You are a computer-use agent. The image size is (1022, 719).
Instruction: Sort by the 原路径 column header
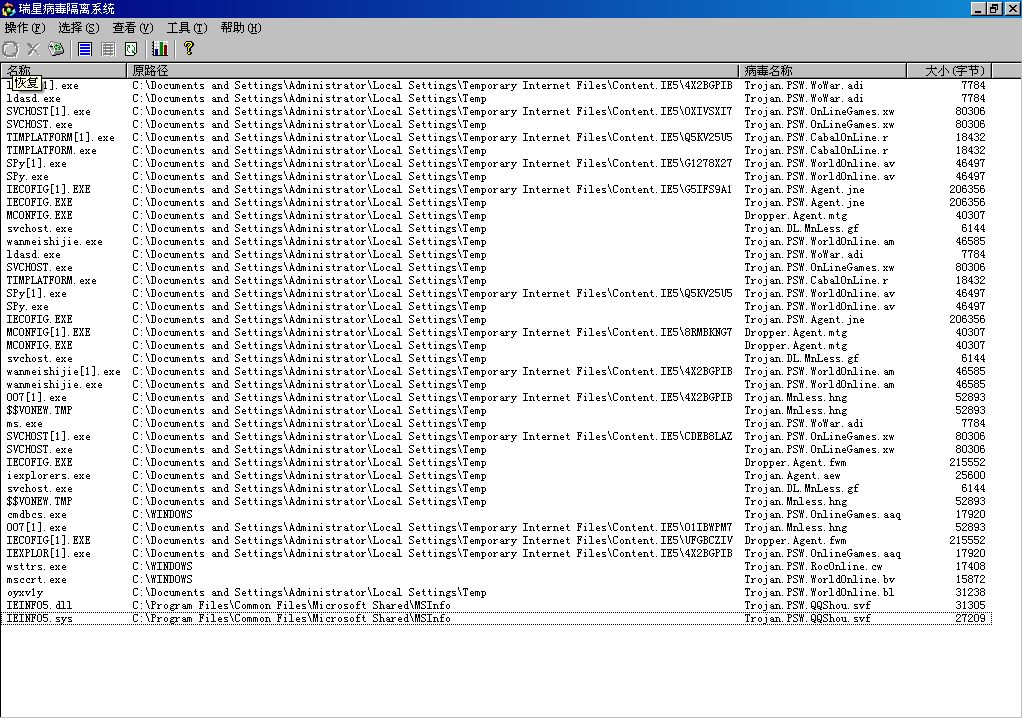432,70
